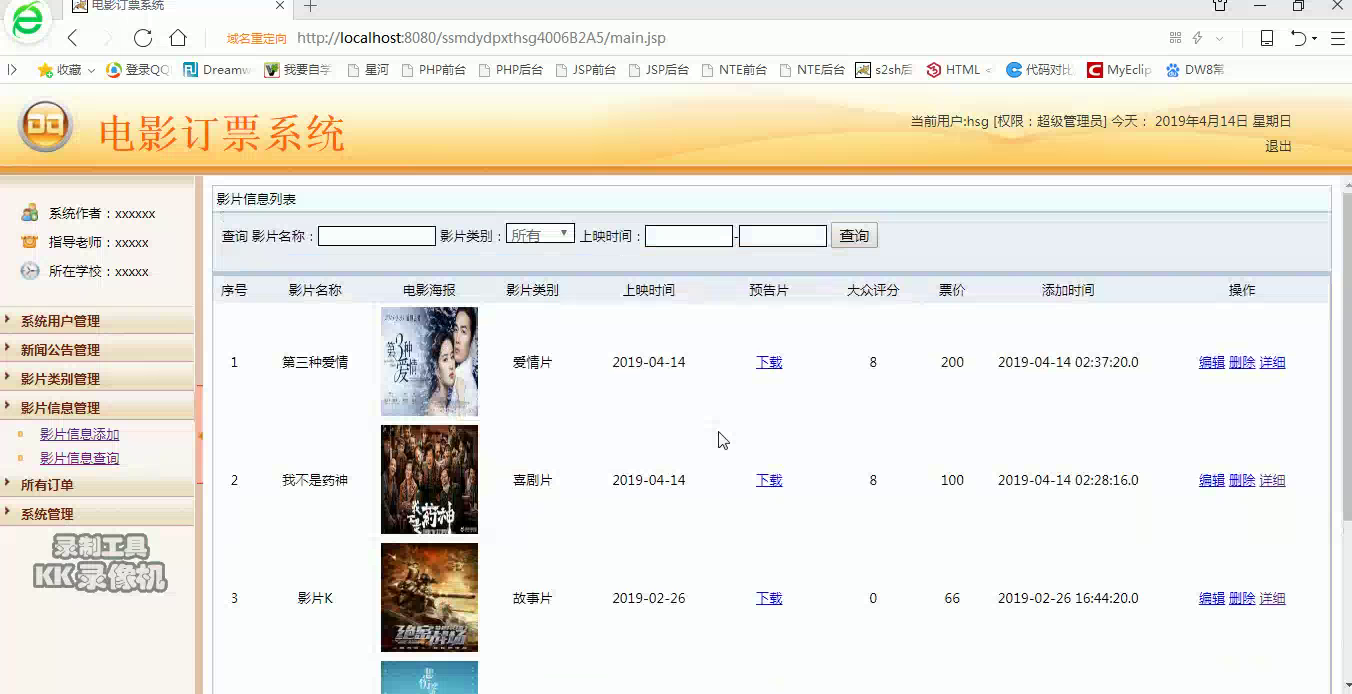Open the Dreamweaver bookmark
The height and width of the screenshot is (694, 1352).
tap(217, 70)
